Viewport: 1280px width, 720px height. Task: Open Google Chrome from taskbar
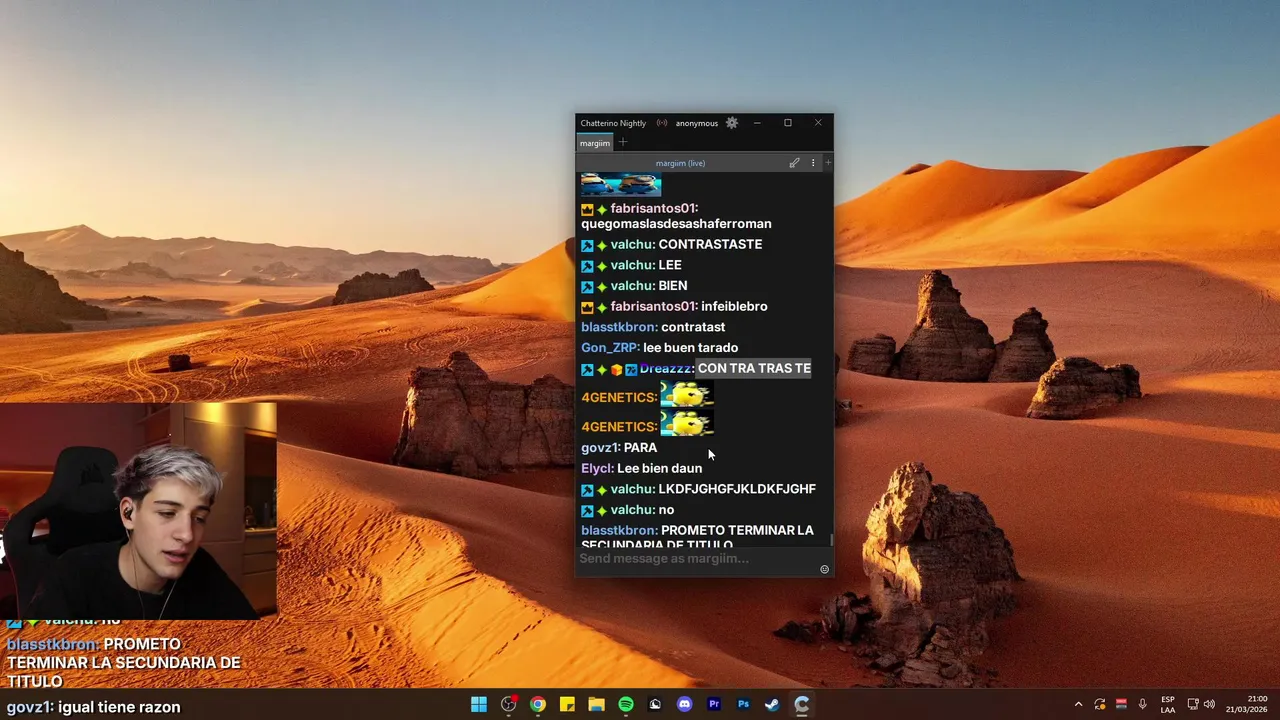(x=538, y=704)
